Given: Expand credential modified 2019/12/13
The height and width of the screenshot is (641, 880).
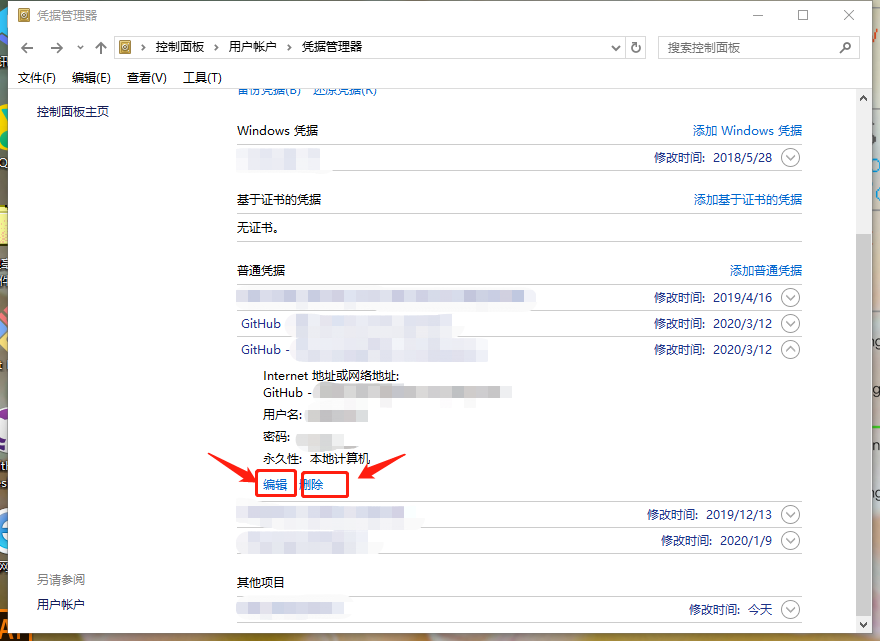Looking at the screenshot, I should point(790,515).
